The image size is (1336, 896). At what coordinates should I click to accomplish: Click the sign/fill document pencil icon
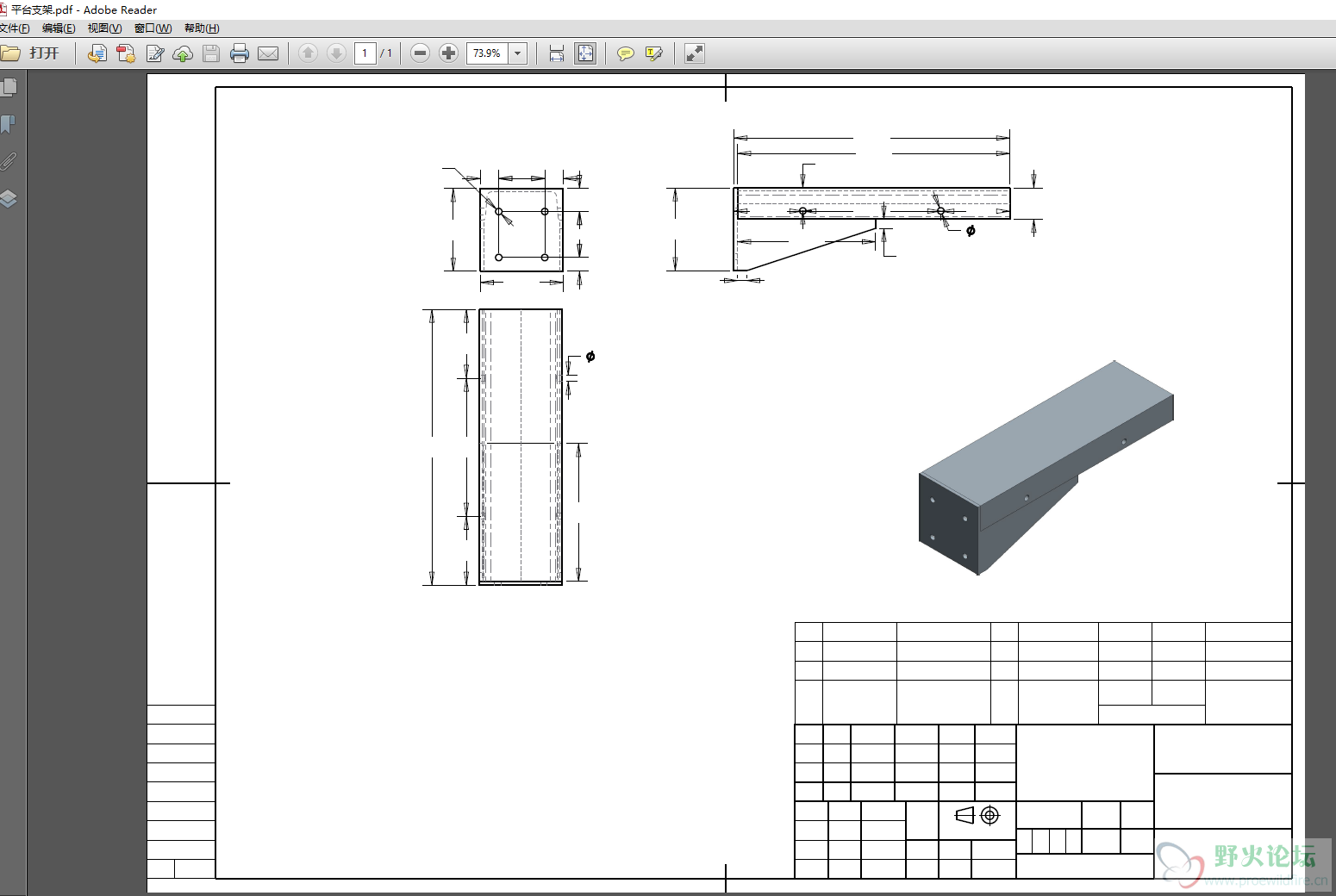(155, 53)
